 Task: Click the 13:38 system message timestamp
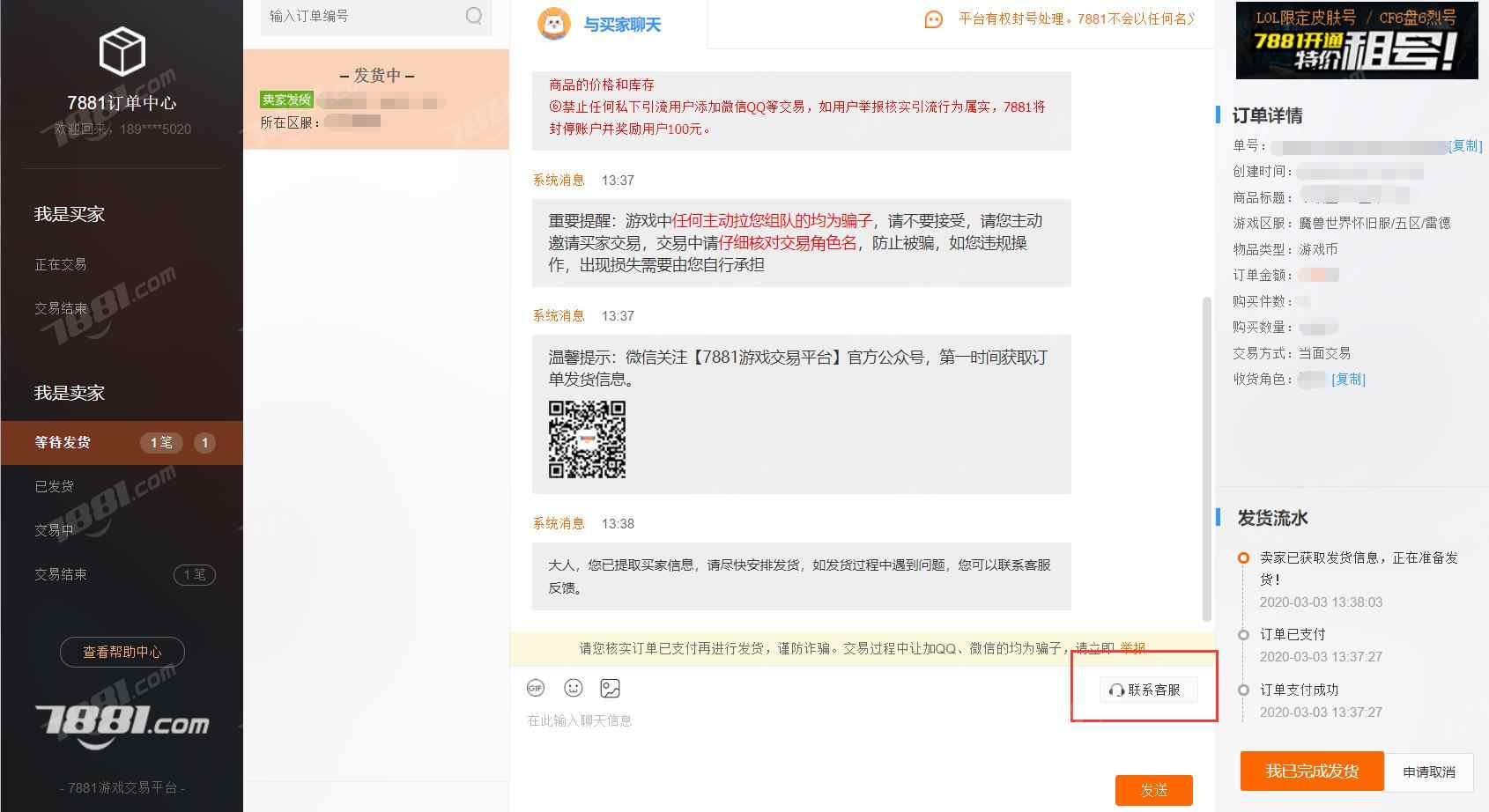pos(618,523)
